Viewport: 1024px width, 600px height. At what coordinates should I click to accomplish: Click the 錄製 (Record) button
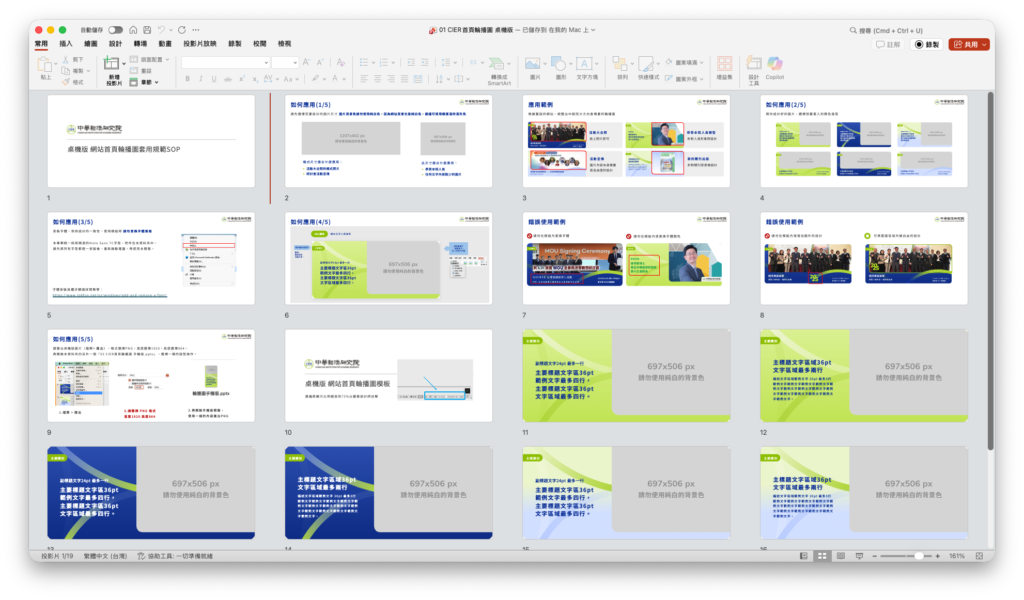tap(927, 44)
